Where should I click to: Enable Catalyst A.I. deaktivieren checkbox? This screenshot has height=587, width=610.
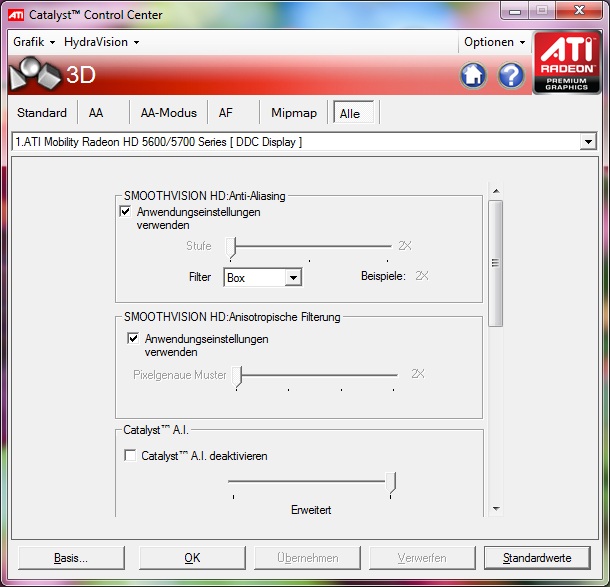click(130, 455)
